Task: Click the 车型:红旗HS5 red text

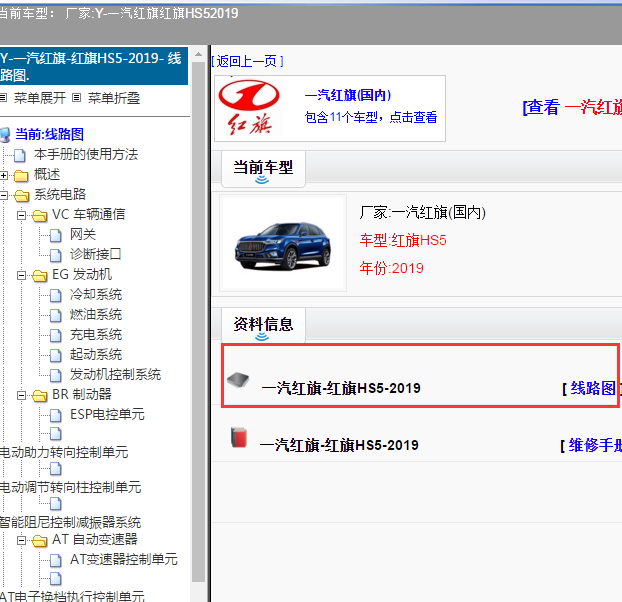Action: 403,240
